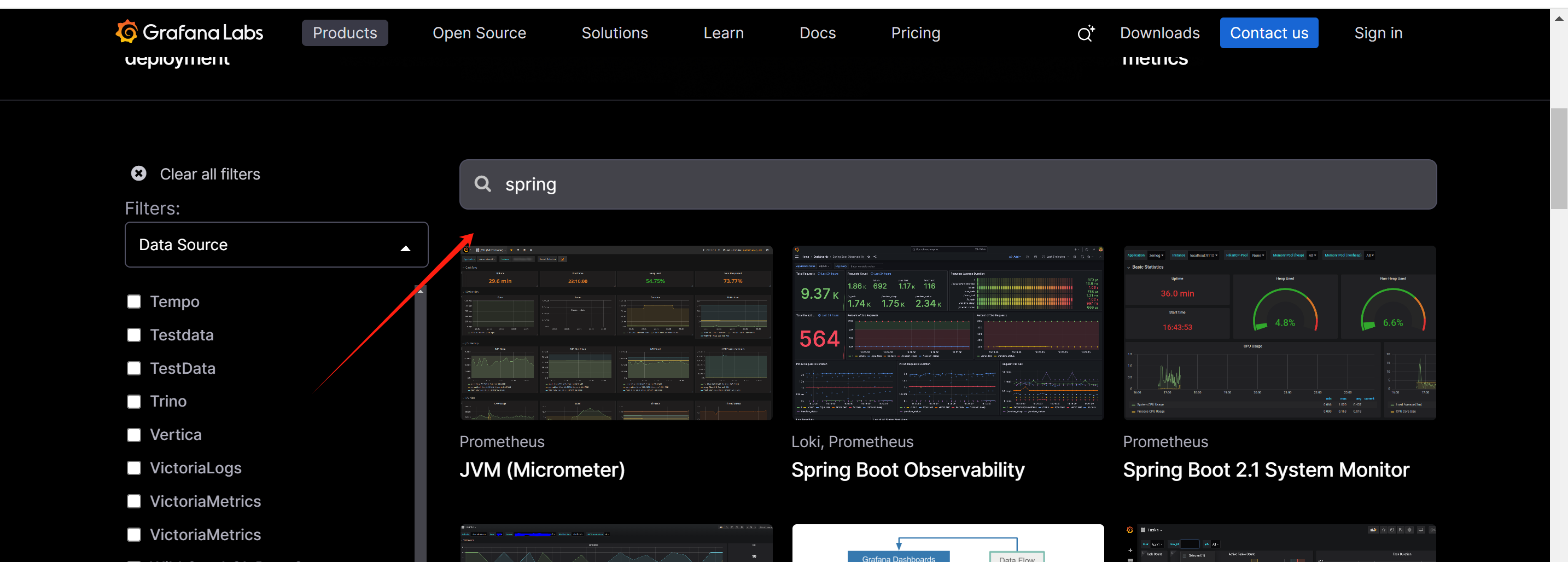Open the Products menu
This screenshot has height=562, width=1568.
[345, 33]
